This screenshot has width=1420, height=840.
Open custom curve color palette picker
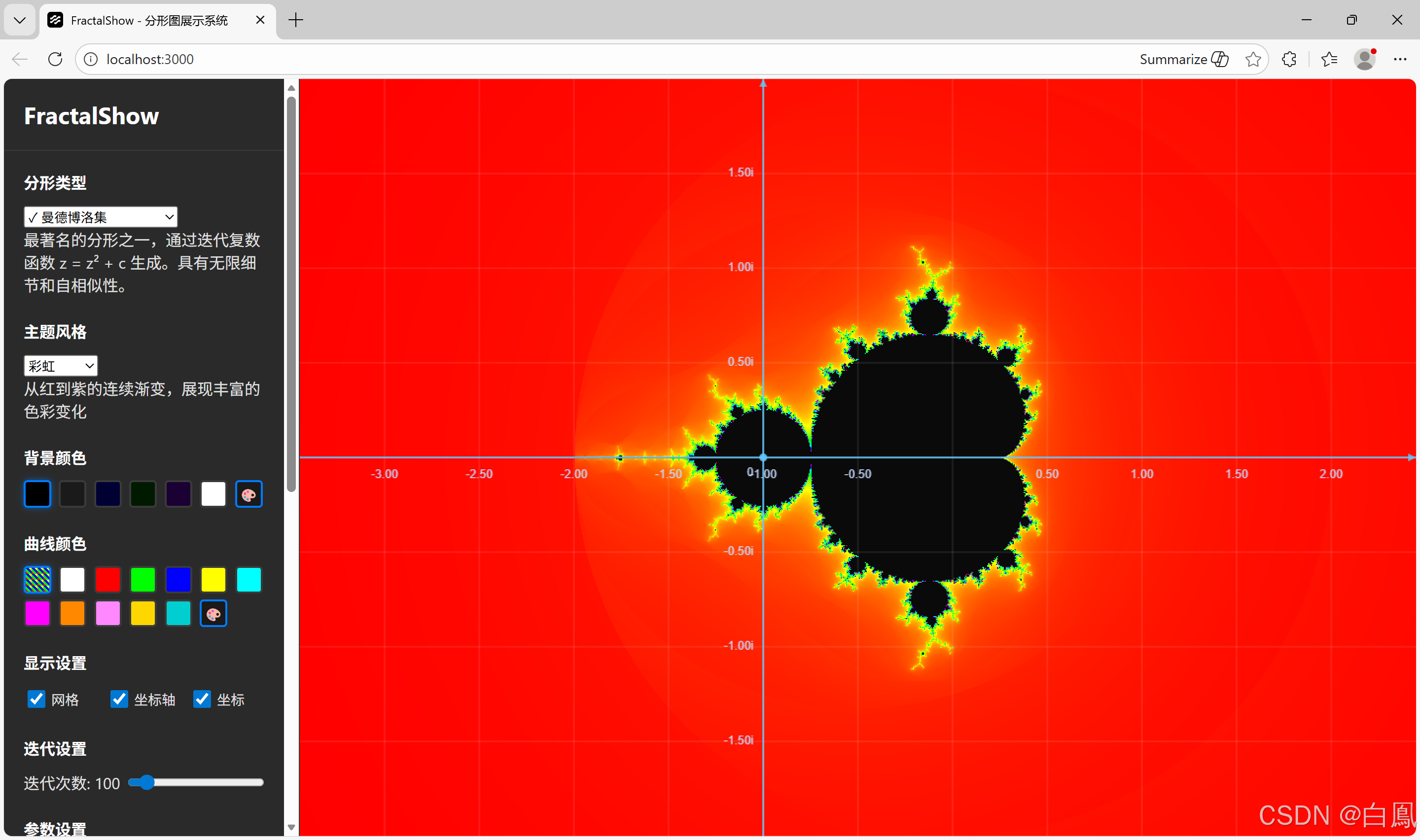click(x=213, y=614)
